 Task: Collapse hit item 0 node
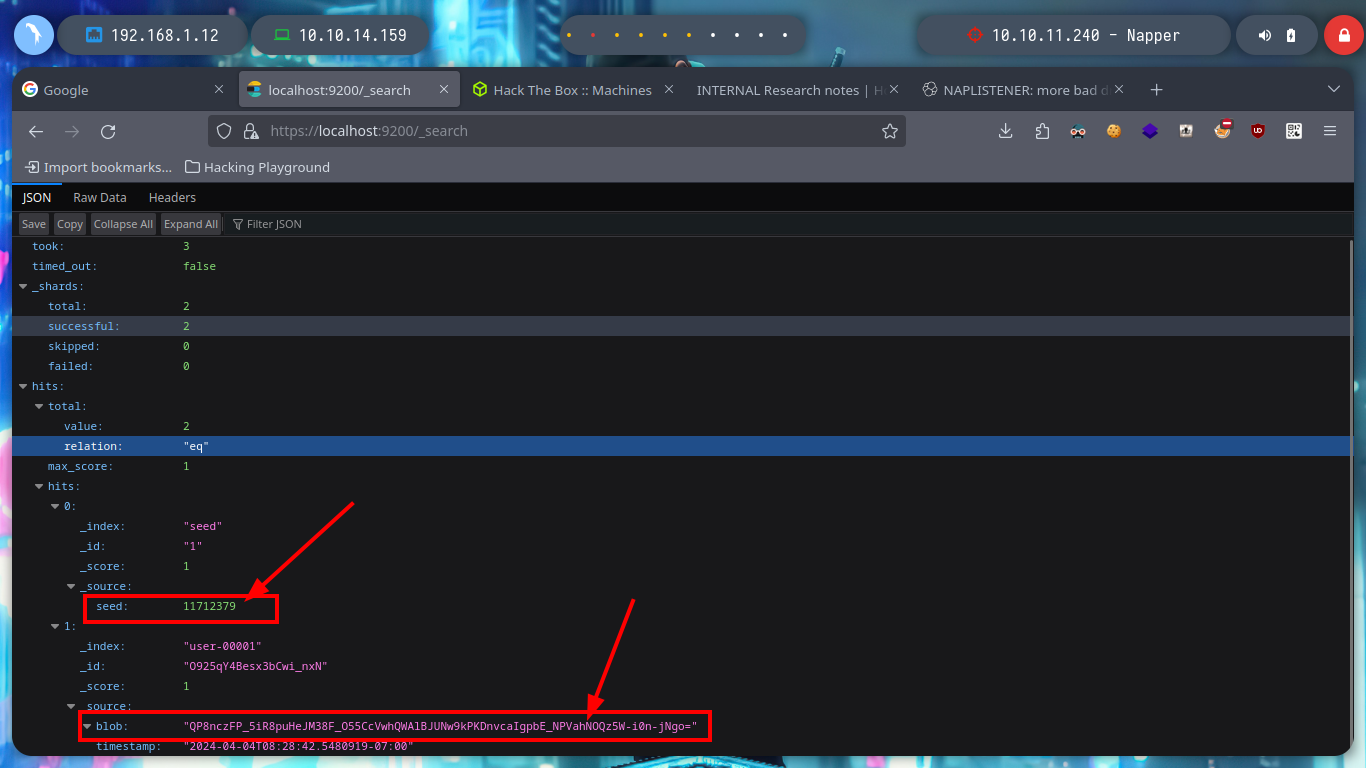pos(55,506)
